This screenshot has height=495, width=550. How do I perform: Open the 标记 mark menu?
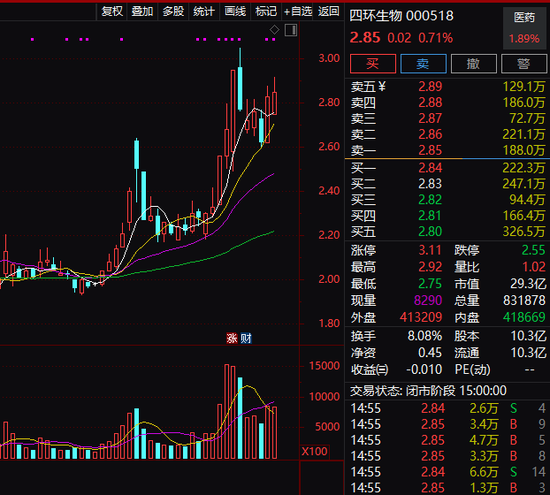(266, 12)
